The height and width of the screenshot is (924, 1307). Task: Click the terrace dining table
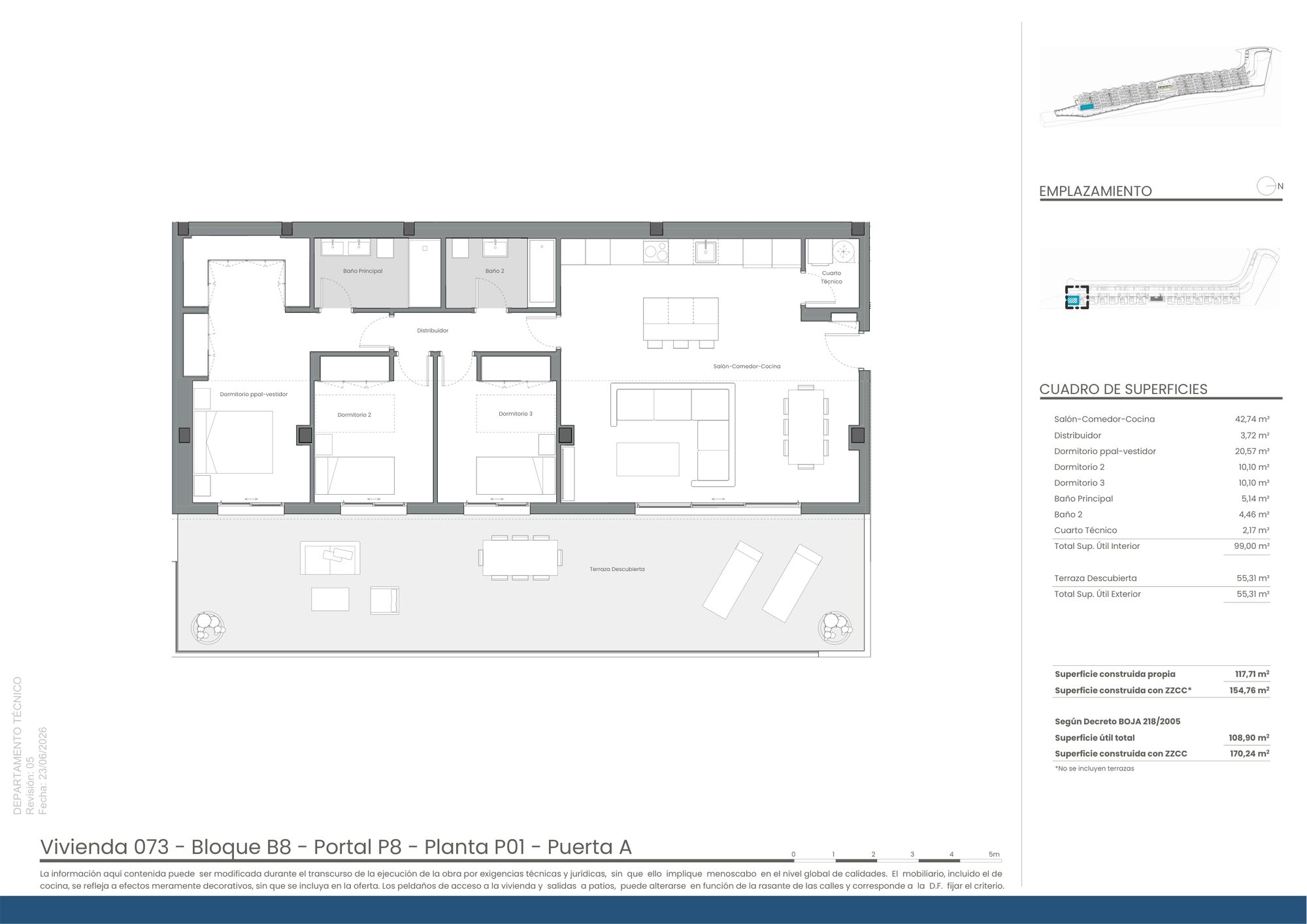pyautogui.click(x=520, y=557)
